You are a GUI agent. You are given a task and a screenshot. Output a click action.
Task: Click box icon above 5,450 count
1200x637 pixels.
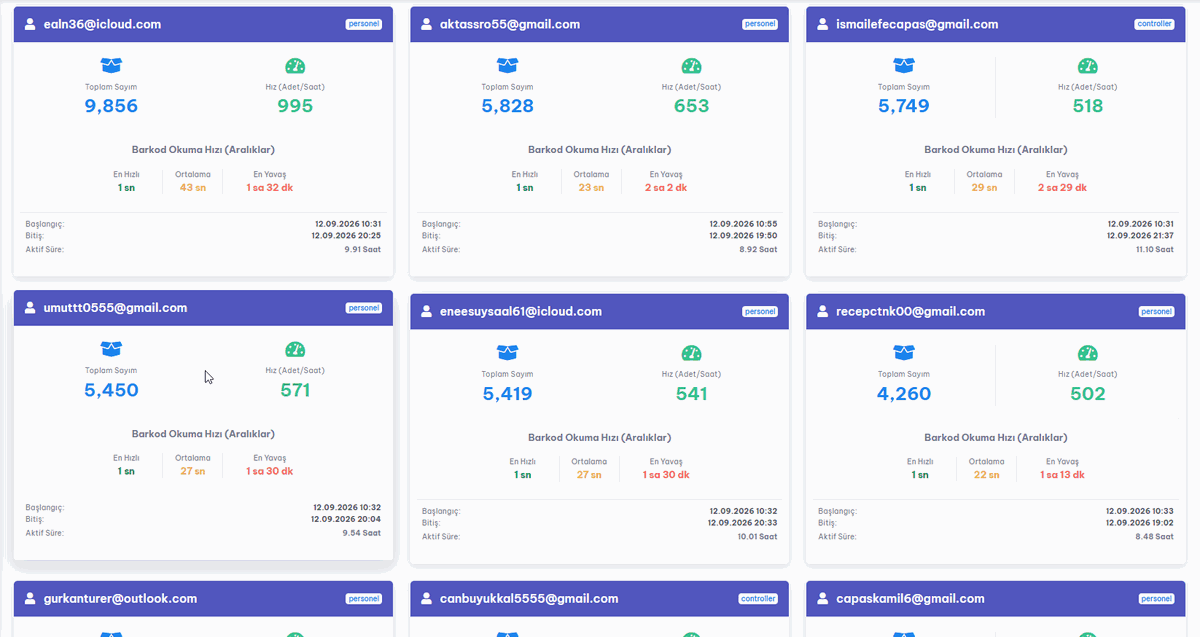(x=111, y=349)
